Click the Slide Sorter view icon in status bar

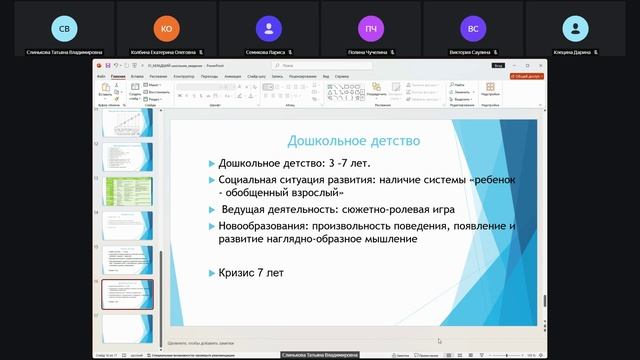point(460,356)
